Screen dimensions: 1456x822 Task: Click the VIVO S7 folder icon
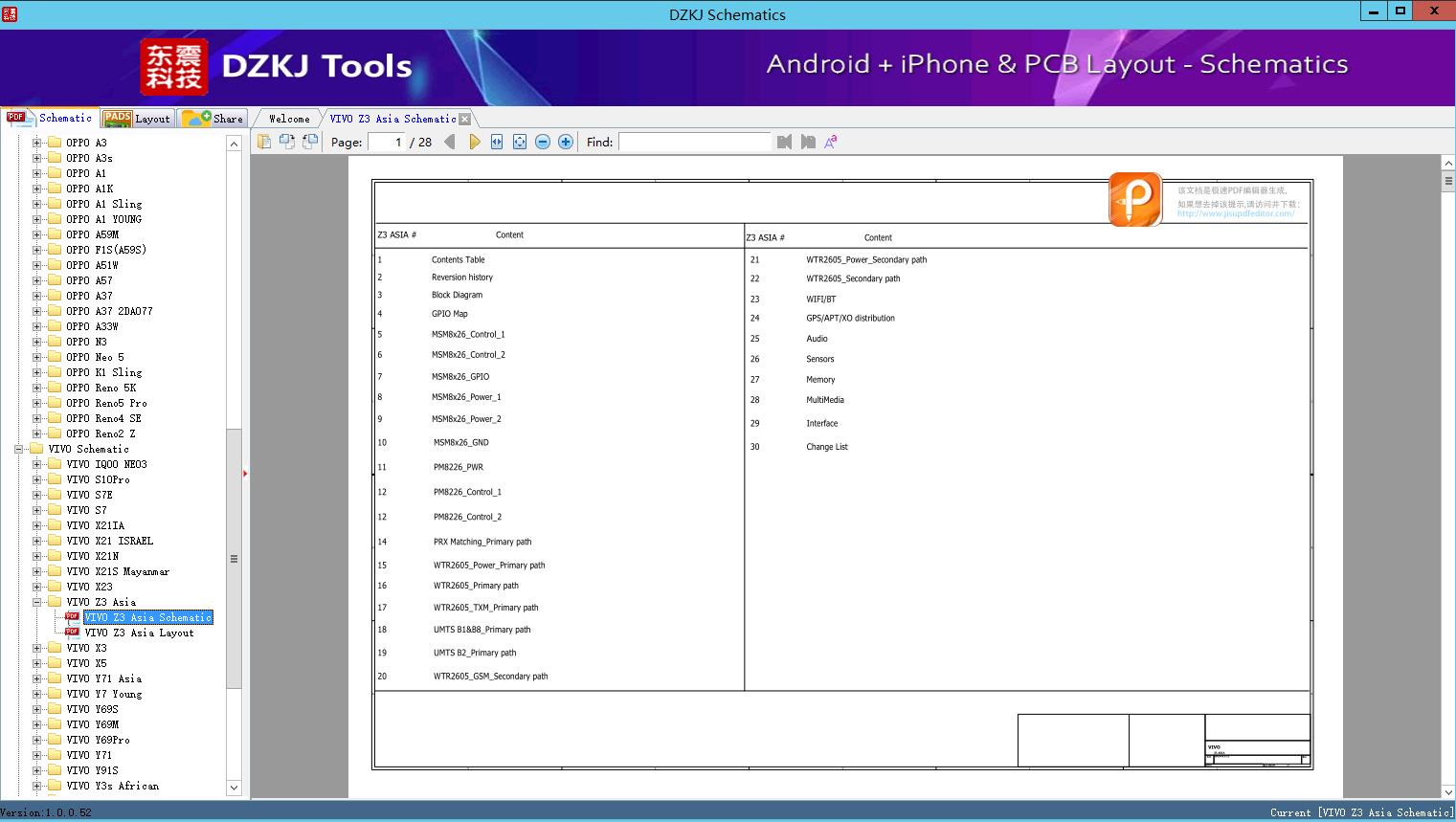pyautogui.click(x=55, y=510)
